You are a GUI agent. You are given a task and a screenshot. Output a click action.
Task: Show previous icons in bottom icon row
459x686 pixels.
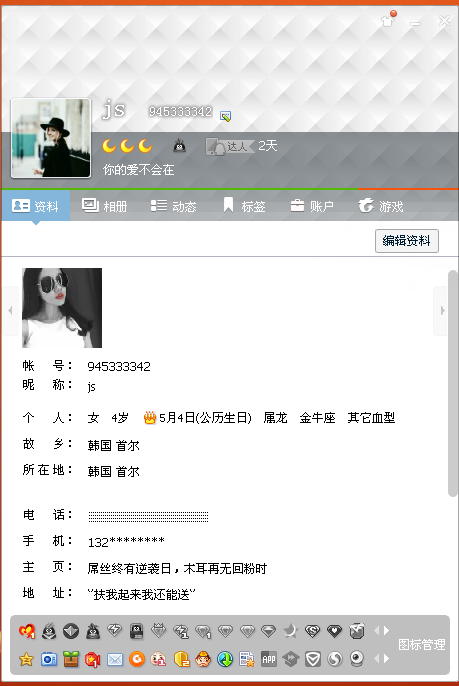point(376,658)
